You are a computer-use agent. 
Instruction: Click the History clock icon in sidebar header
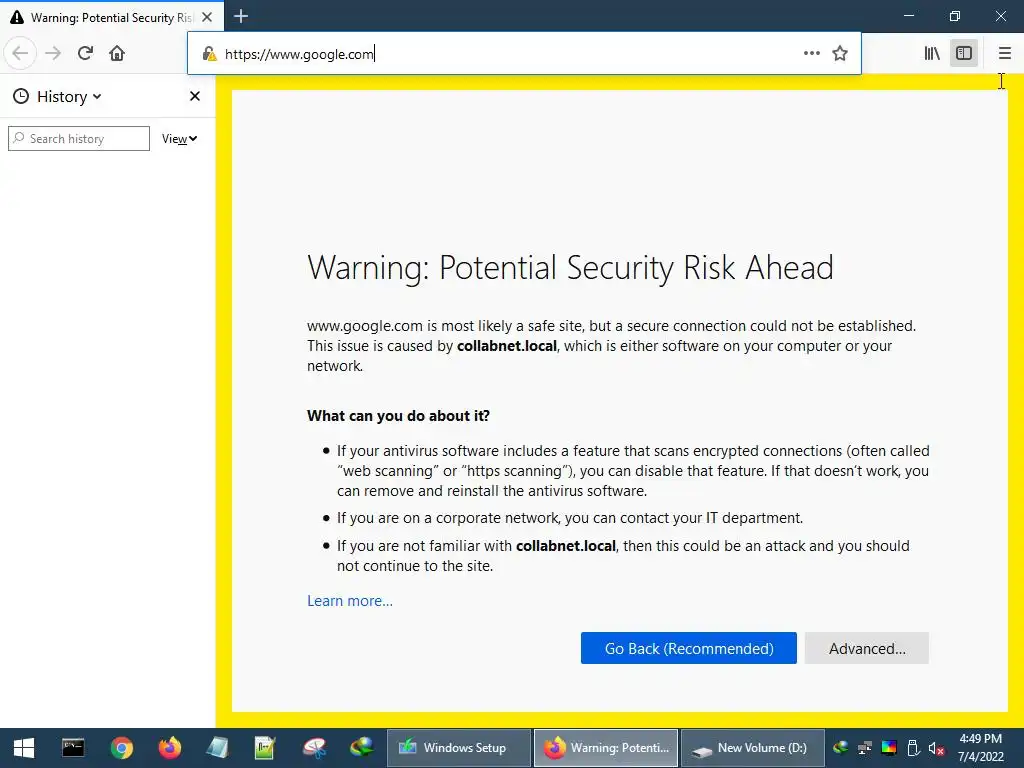(21, 97)
